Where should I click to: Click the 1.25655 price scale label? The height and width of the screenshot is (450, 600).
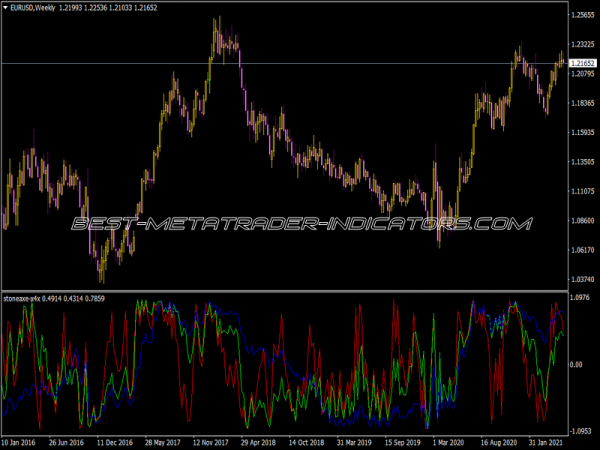coord(582,15)
